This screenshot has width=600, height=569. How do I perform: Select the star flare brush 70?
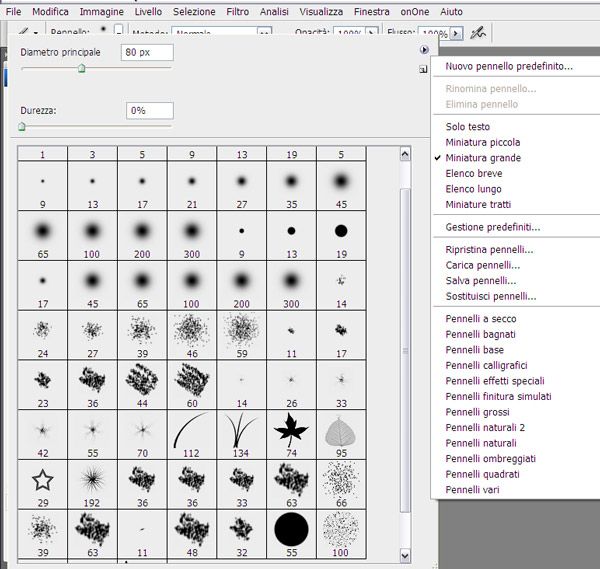[142, 434]
